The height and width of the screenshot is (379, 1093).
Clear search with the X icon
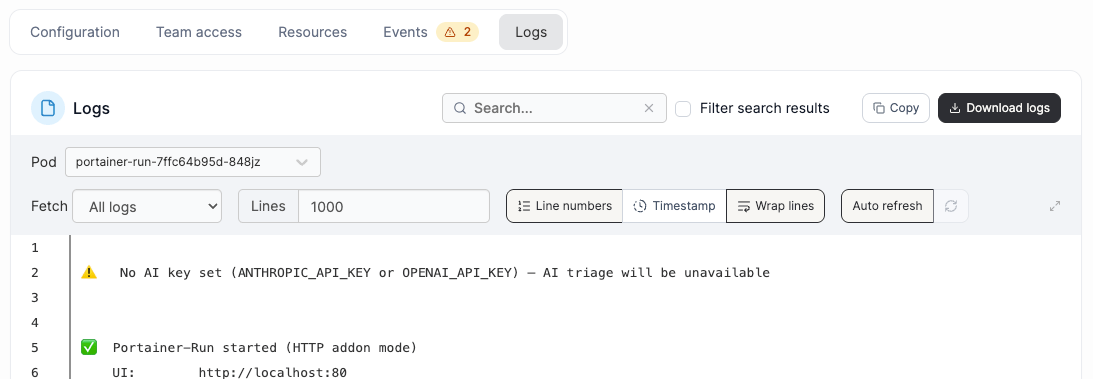649,108
